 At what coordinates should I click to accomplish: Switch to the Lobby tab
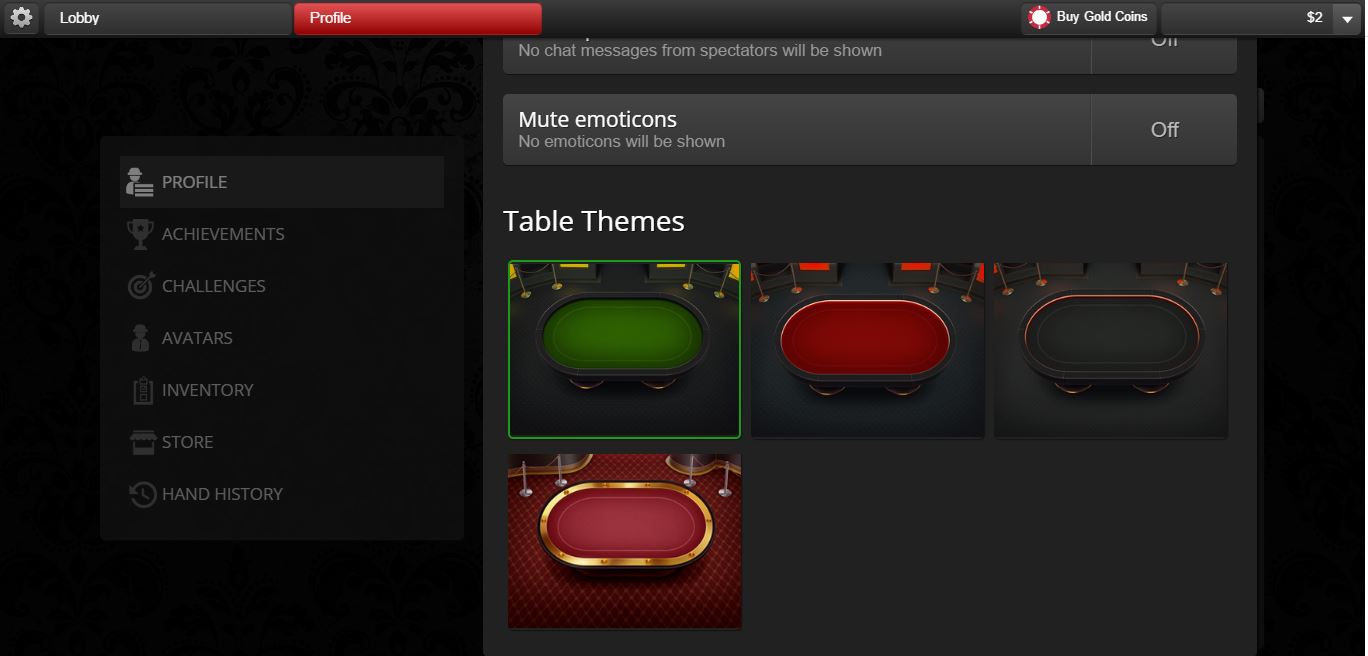(x=167, y=18)
